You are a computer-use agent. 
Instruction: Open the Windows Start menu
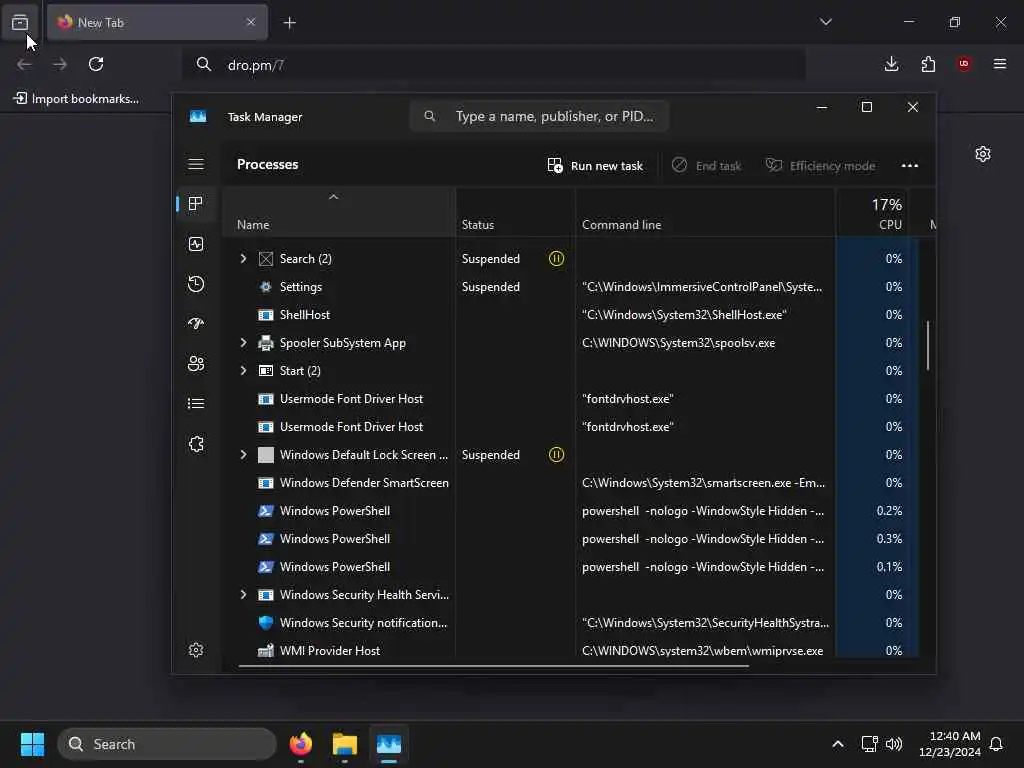(32, 744)
